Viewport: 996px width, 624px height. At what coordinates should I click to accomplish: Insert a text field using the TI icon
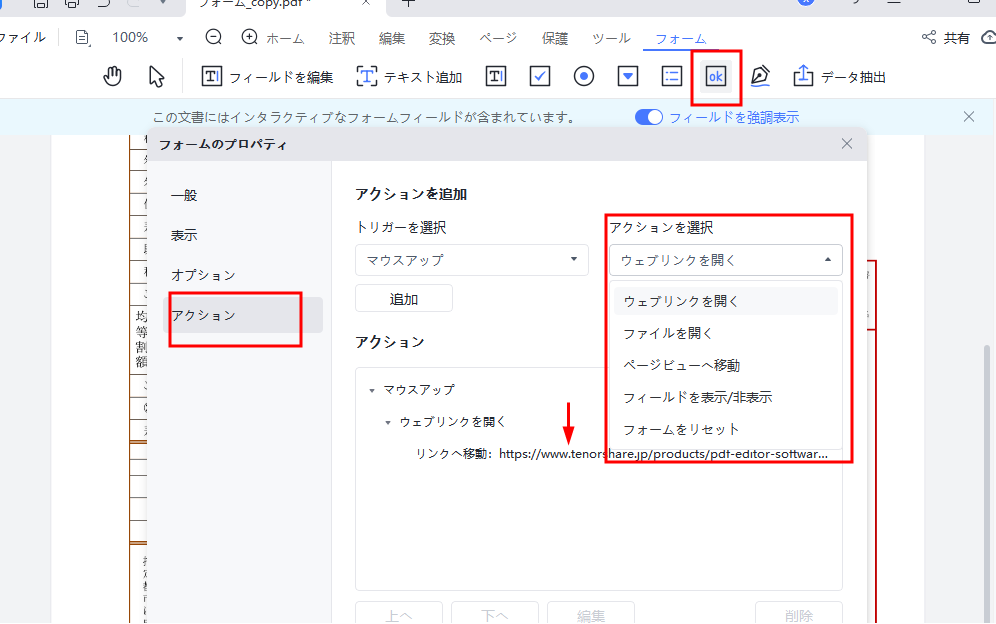pos(495,75)
